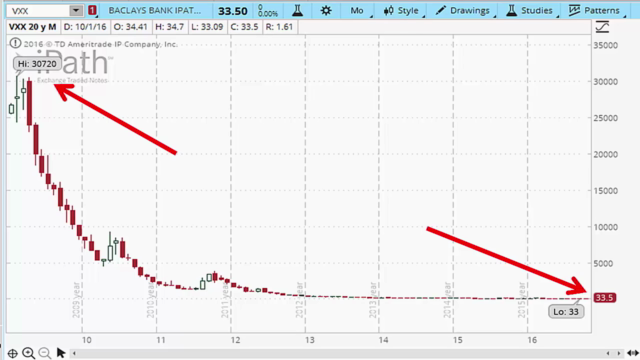Click the Hi: 30720 bubble

coord(37,64)
